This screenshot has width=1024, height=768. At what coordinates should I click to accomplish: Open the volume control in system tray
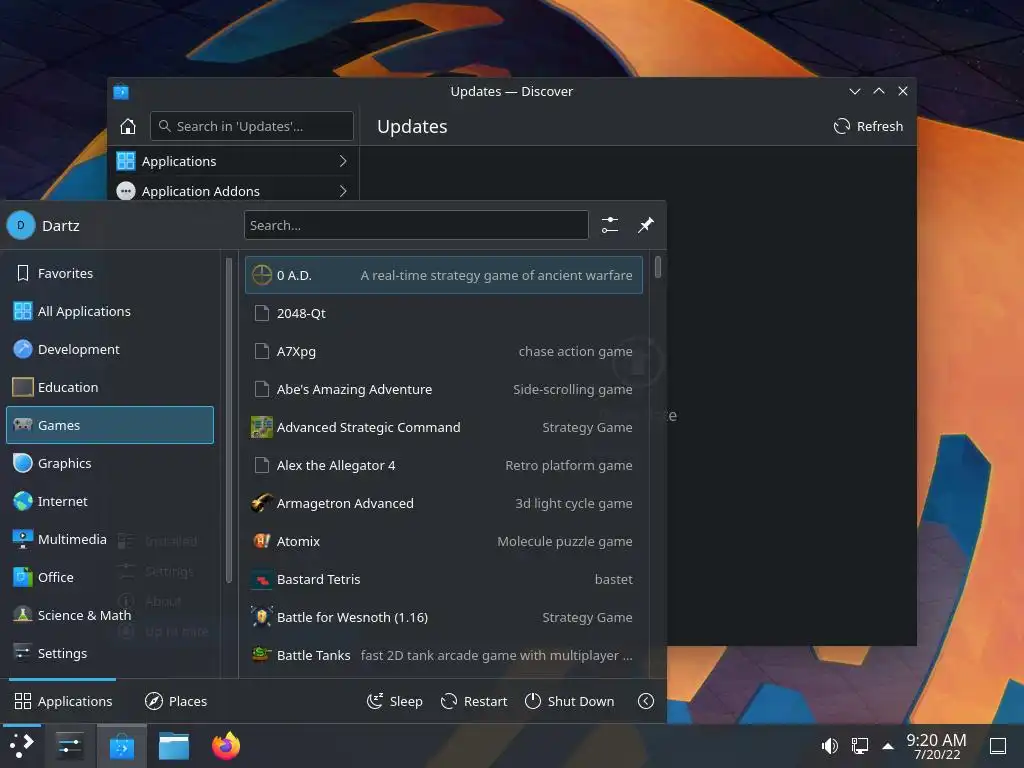pos(829,745)
